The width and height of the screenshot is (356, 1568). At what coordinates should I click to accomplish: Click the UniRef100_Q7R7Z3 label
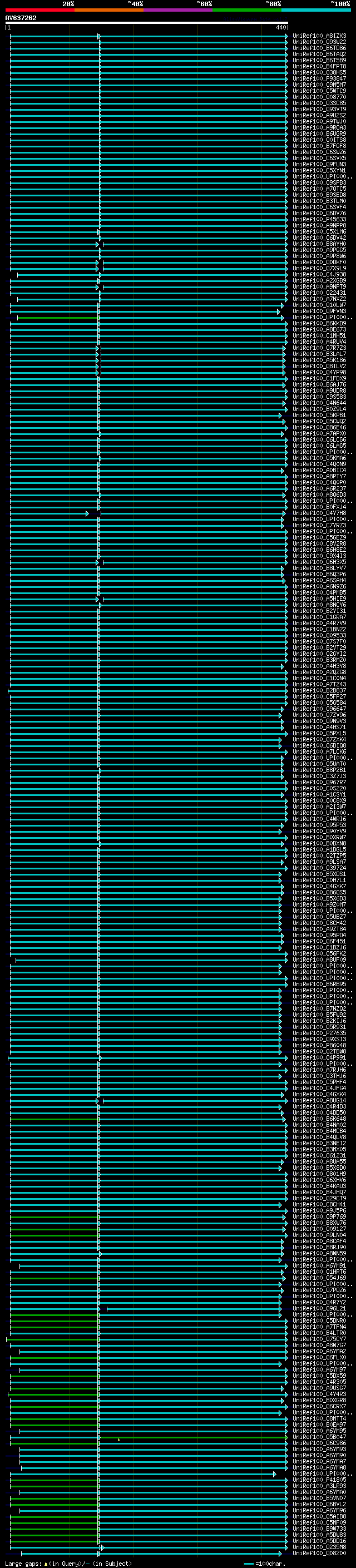[x=319, y=348]
